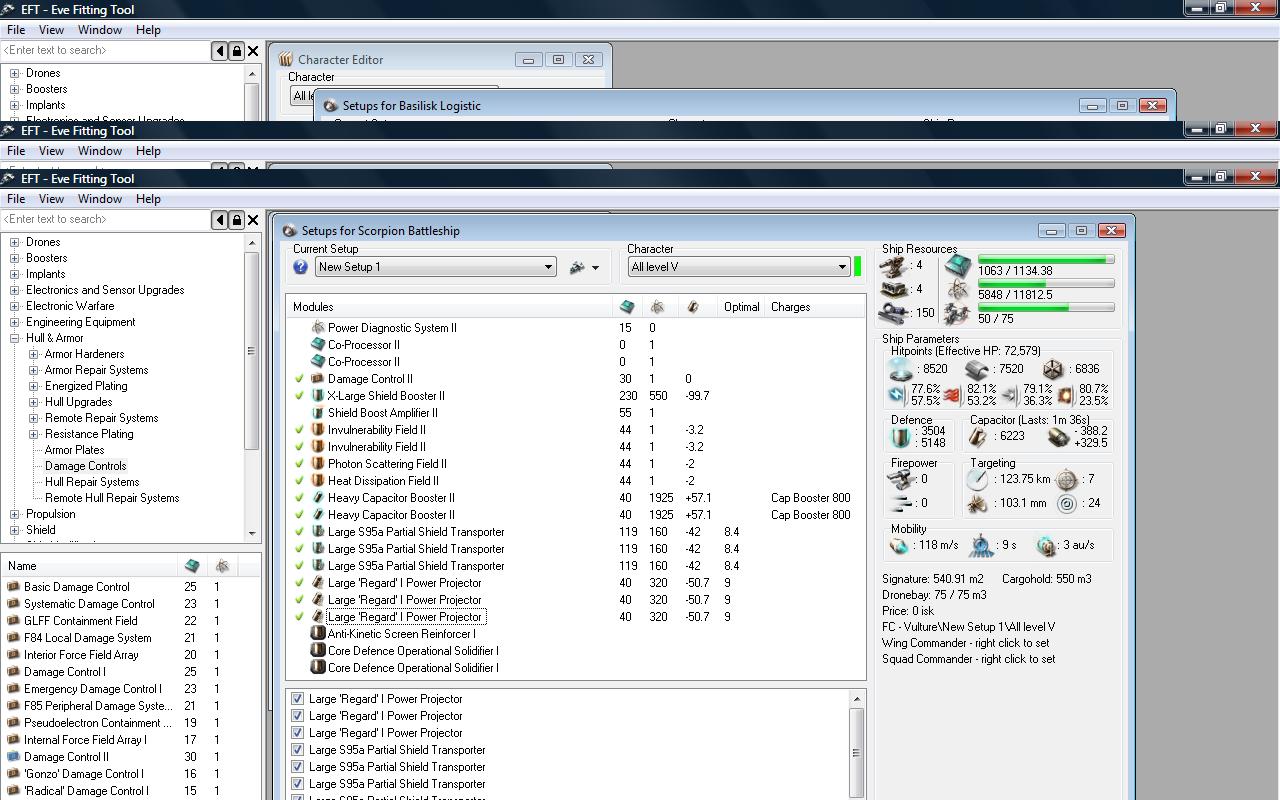1280x800 pixels.
Task: Expand the Resistance Plating subcategory
Action: (34, 434)
